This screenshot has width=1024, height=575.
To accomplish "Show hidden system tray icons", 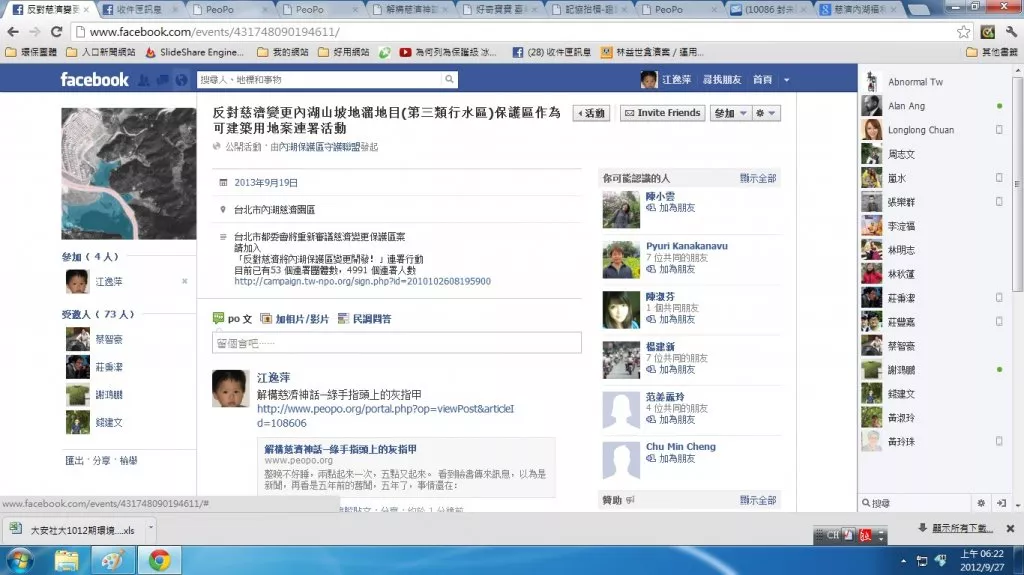I will 903,561.
